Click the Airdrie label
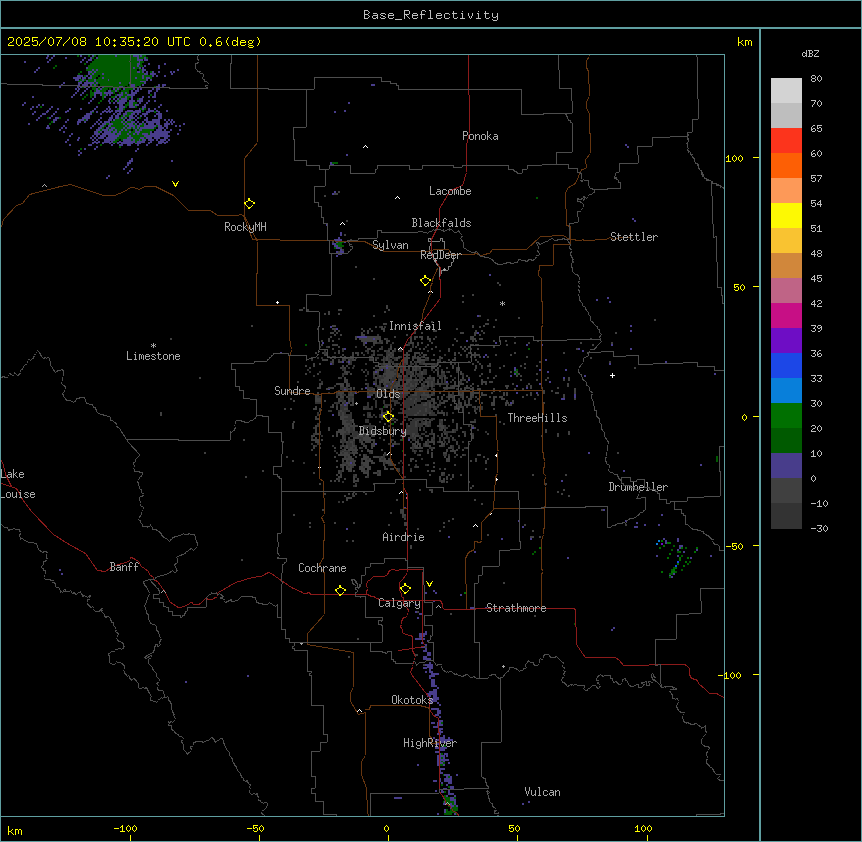This screenshot has height=842, width=862. tap(403, 537)
